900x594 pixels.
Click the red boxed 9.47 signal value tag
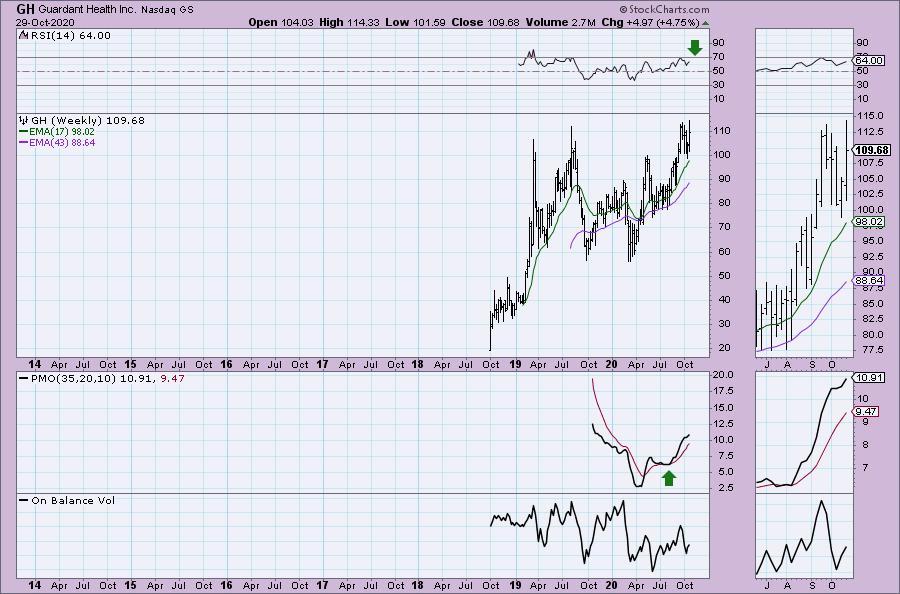(x=866, y=411)
